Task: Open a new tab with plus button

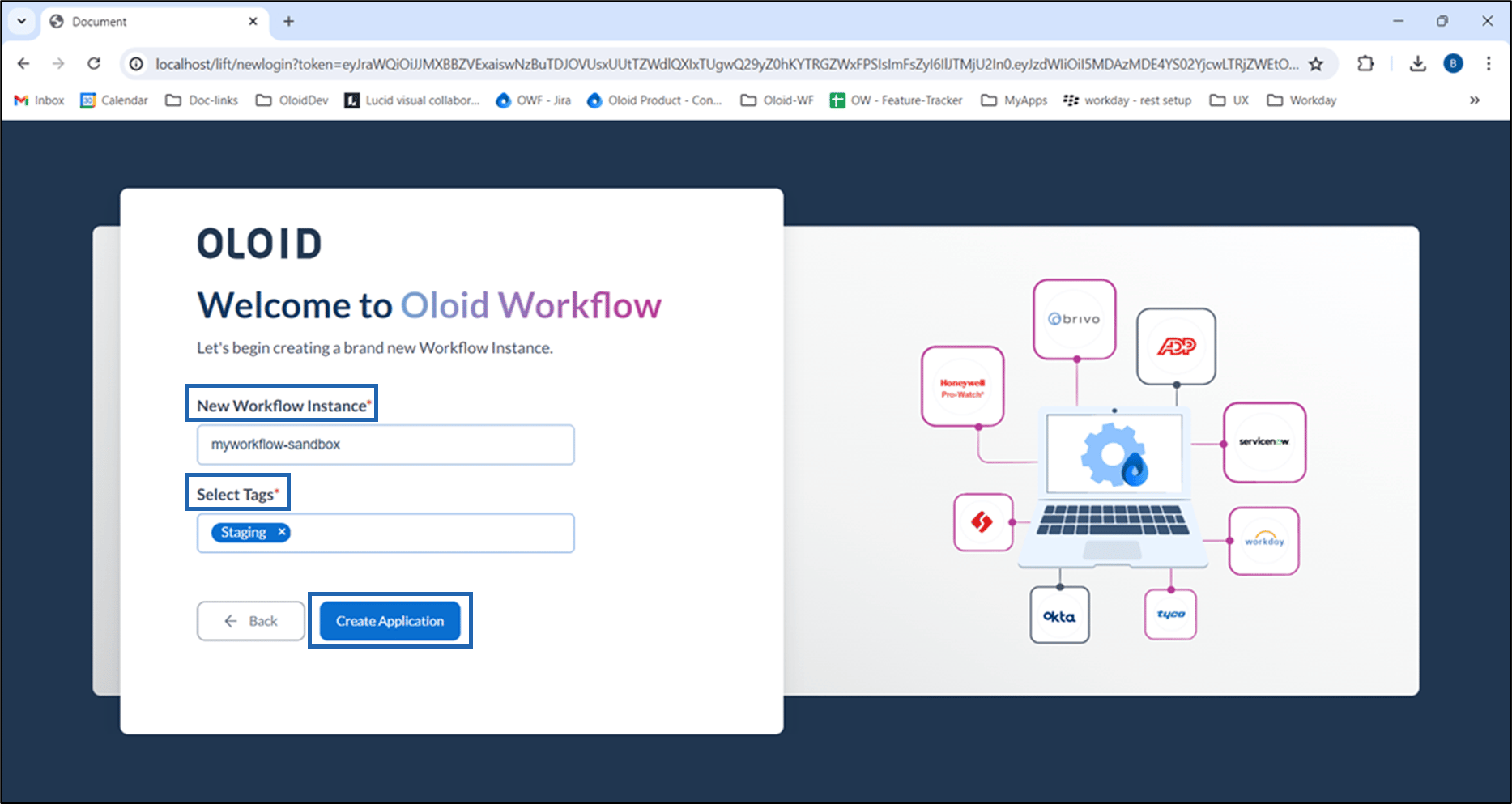Action: click(288, 21)
